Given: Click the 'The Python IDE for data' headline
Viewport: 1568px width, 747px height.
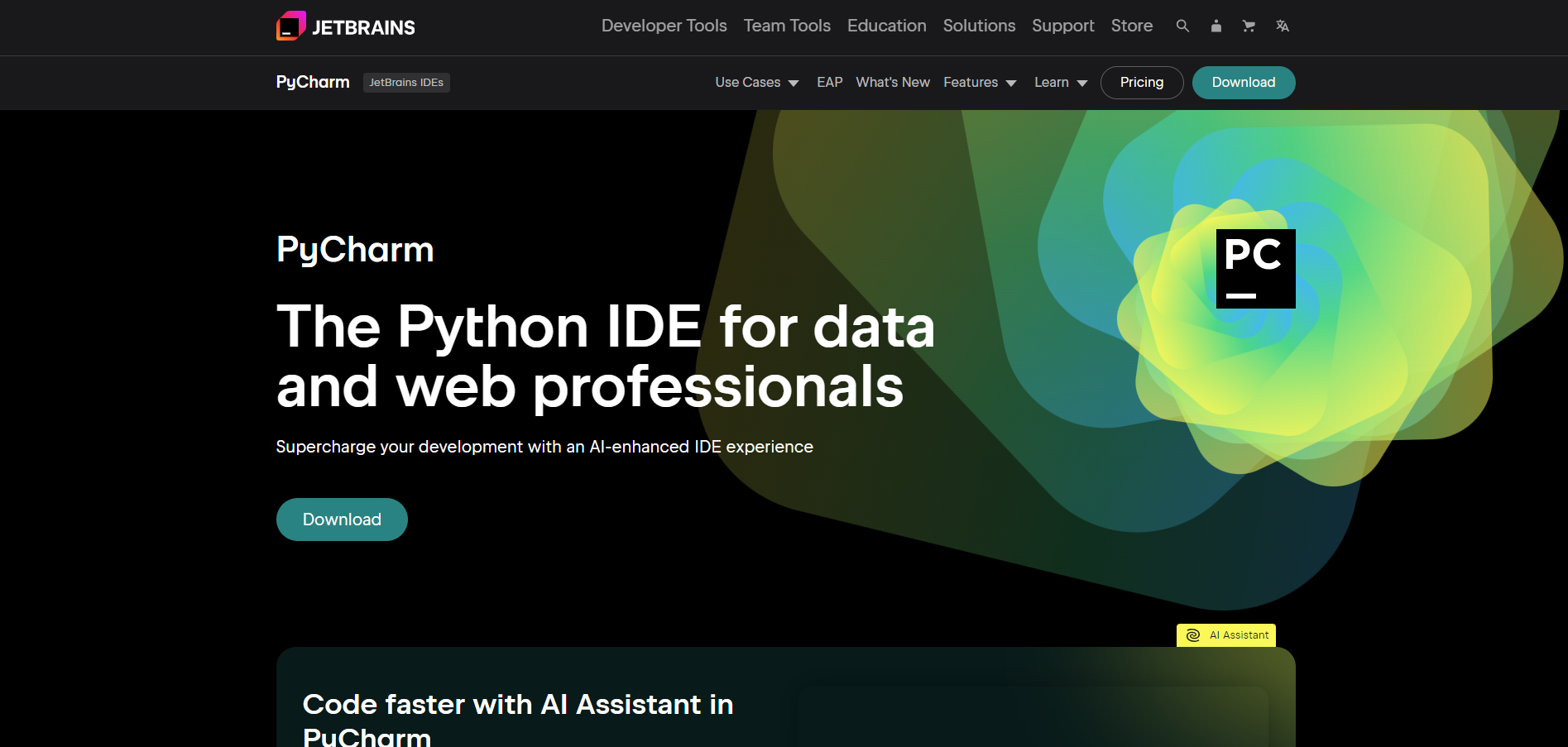Looking at the screenshot, I should [606, 357].
